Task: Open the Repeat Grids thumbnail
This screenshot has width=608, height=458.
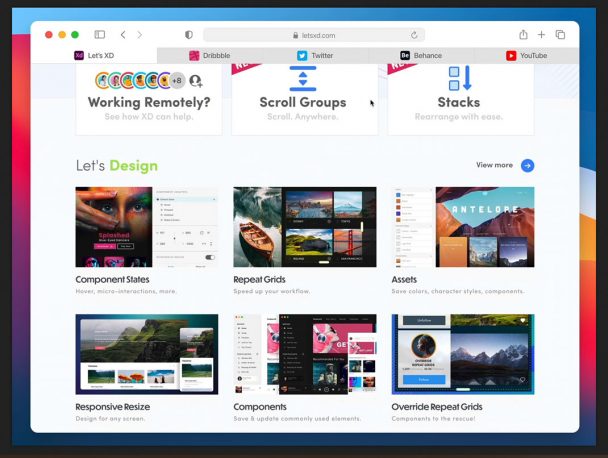Action: pyautogui.click(x=304, y=227)
